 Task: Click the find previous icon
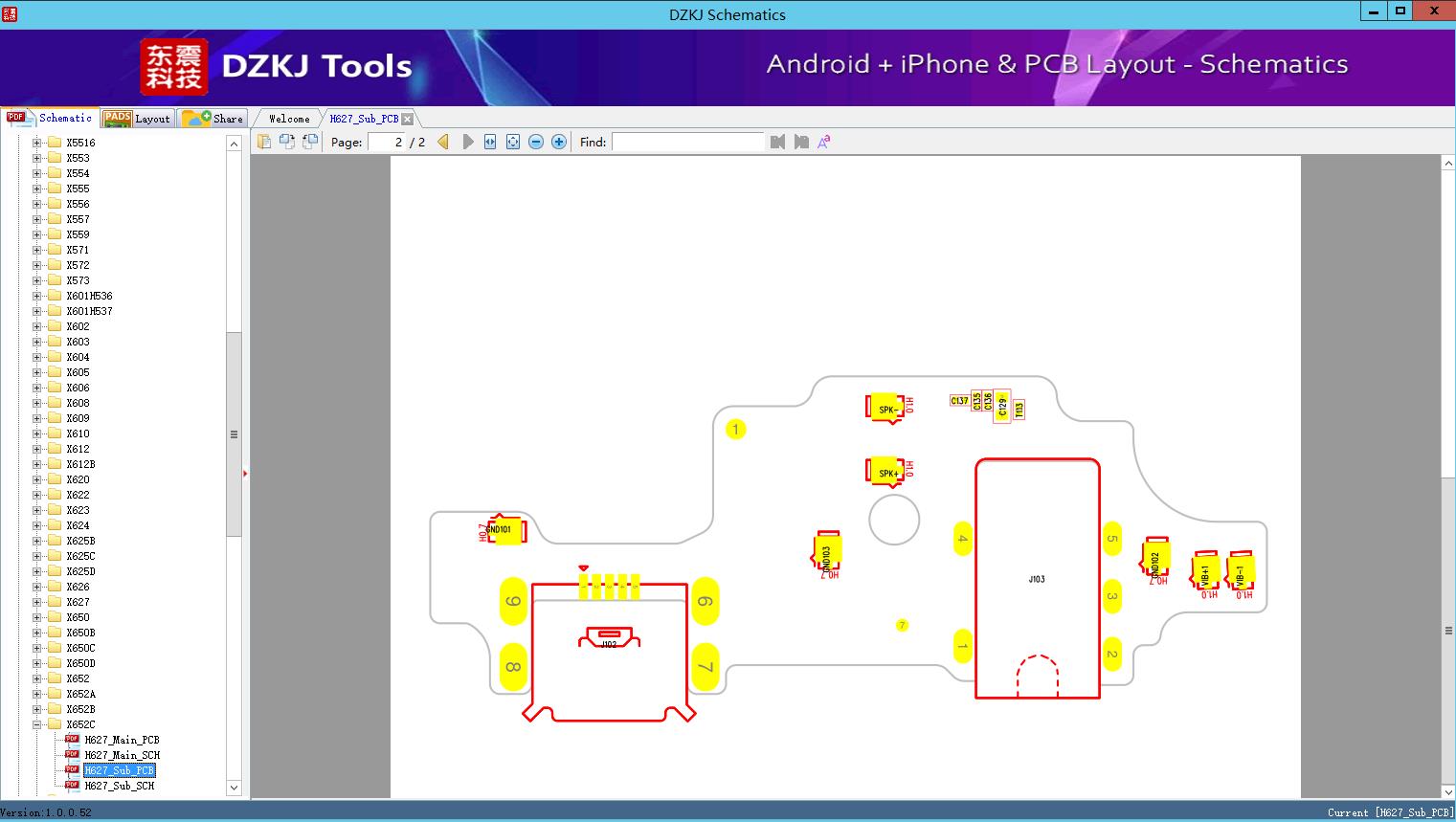click(777, 142)
